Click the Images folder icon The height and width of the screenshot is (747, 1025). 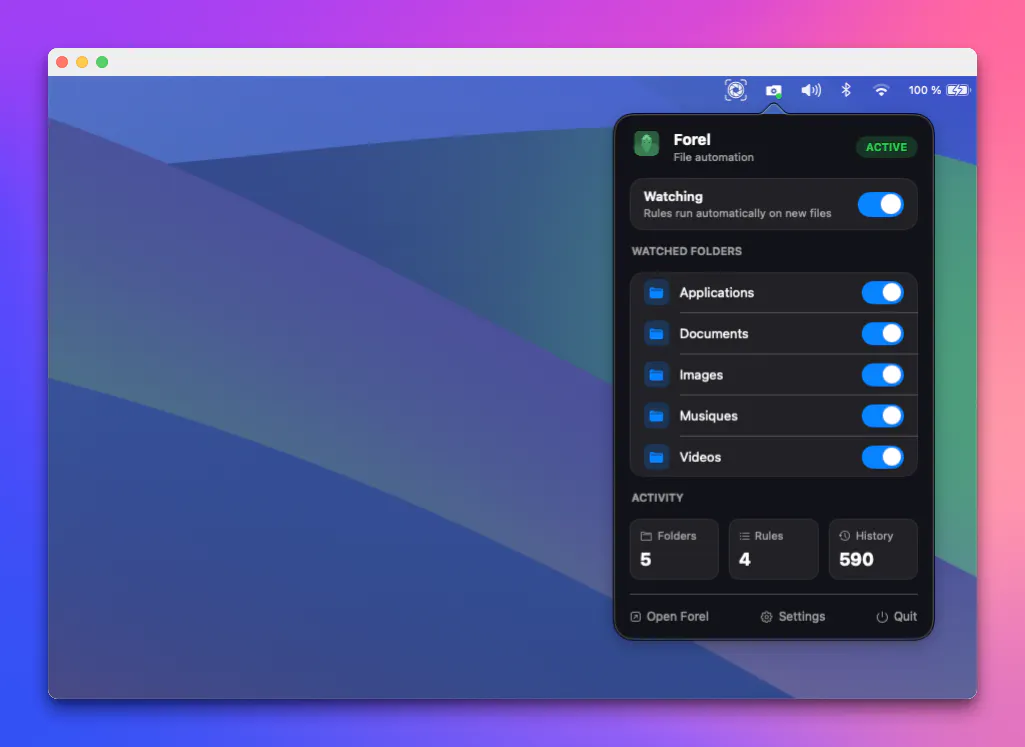[656, 375]
